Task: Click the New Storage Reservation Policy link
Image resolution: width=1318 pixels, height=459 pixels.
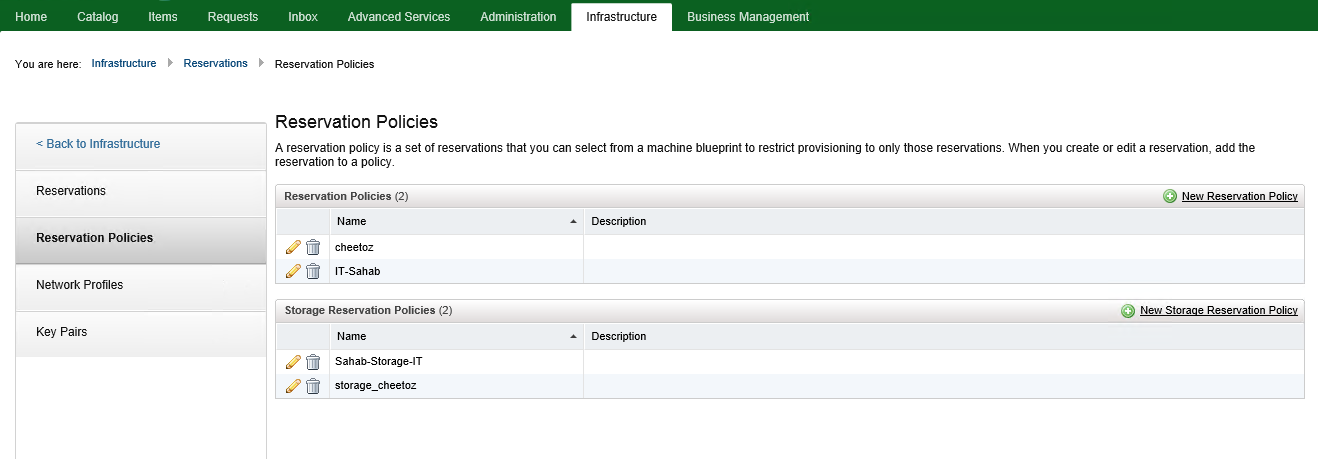Action: 1219,311
